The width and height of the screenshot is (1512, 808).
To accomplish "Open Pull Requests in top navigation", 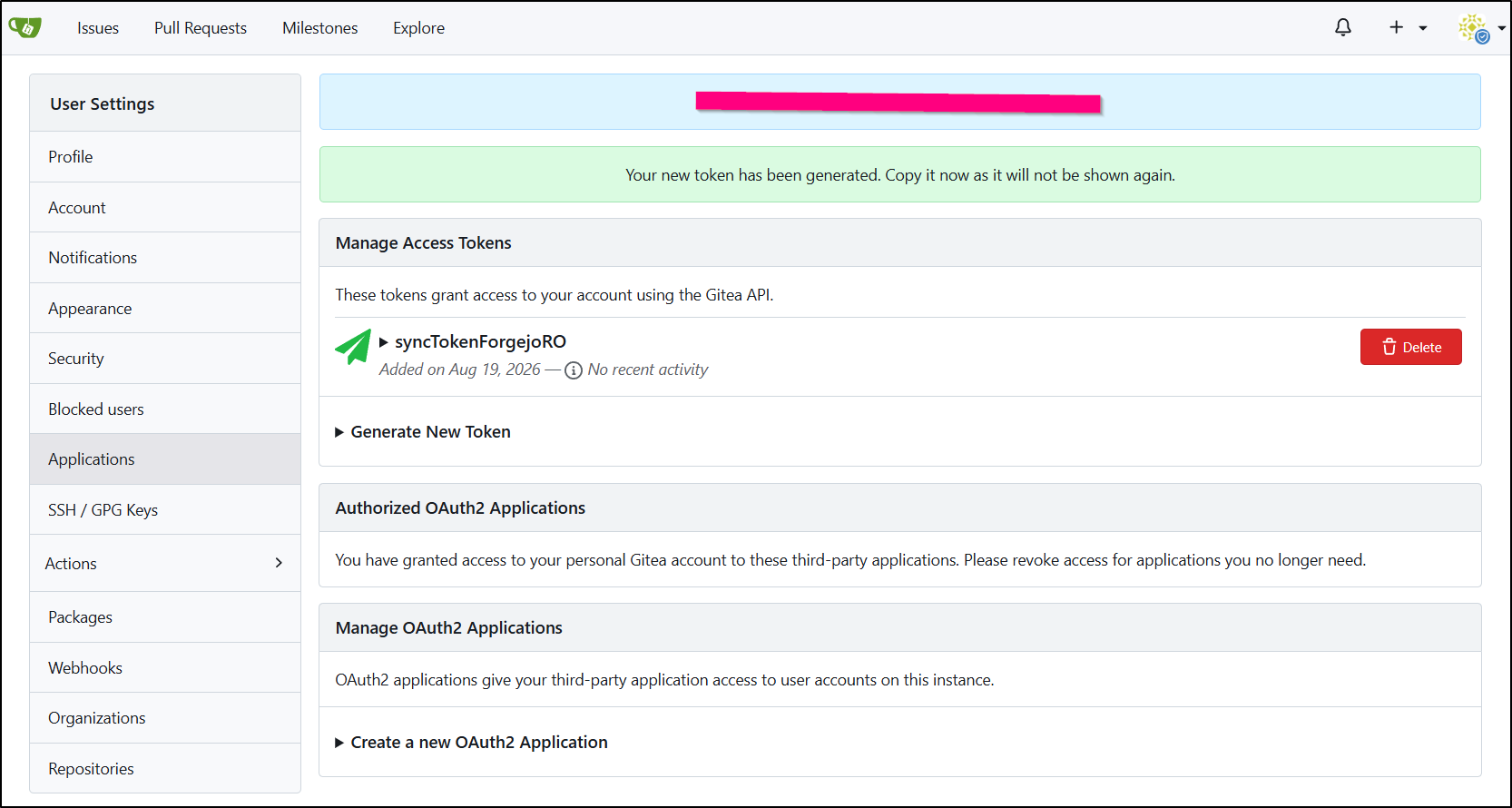I will pyautogui.click(x=201, y=28).
